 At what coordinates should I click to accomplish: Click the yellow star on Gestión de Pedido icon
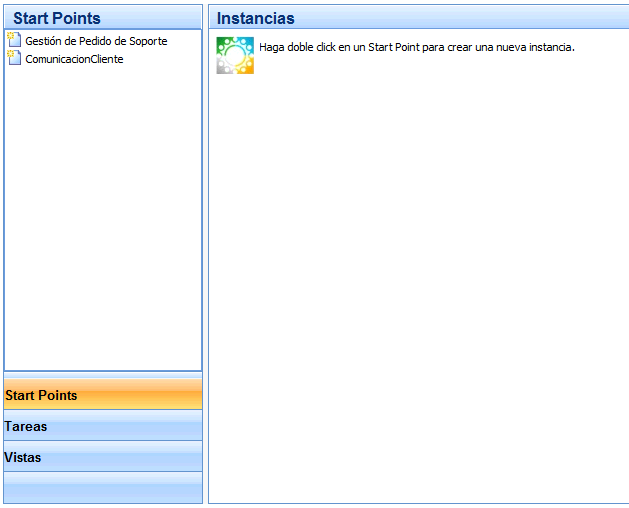point(10,36)
